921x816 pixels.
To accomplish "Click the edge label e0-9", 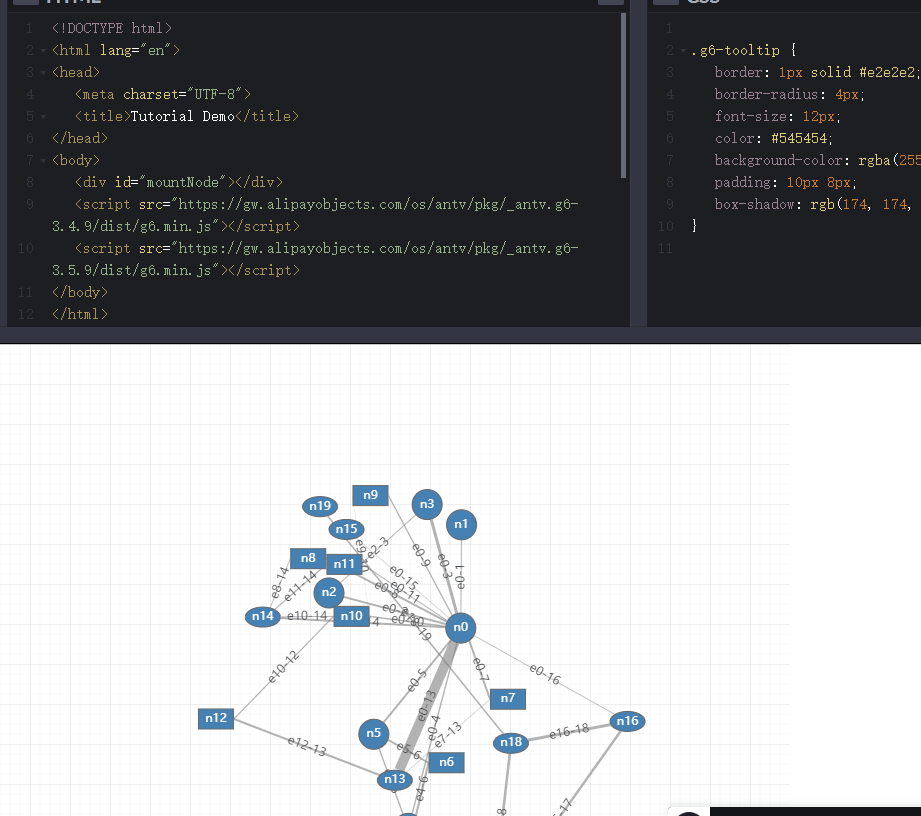I will (421, 555).
